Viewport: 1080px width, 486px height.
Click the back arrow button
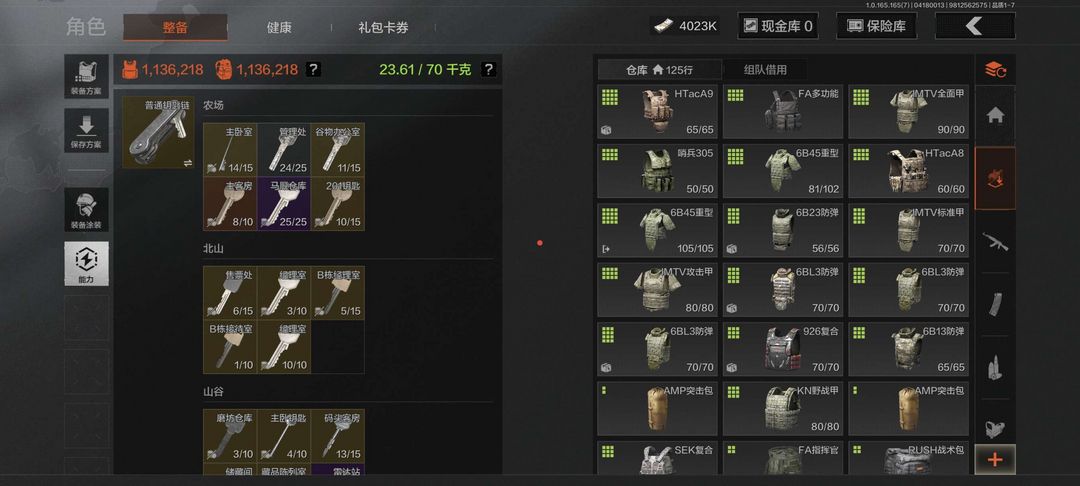[975, 26]
